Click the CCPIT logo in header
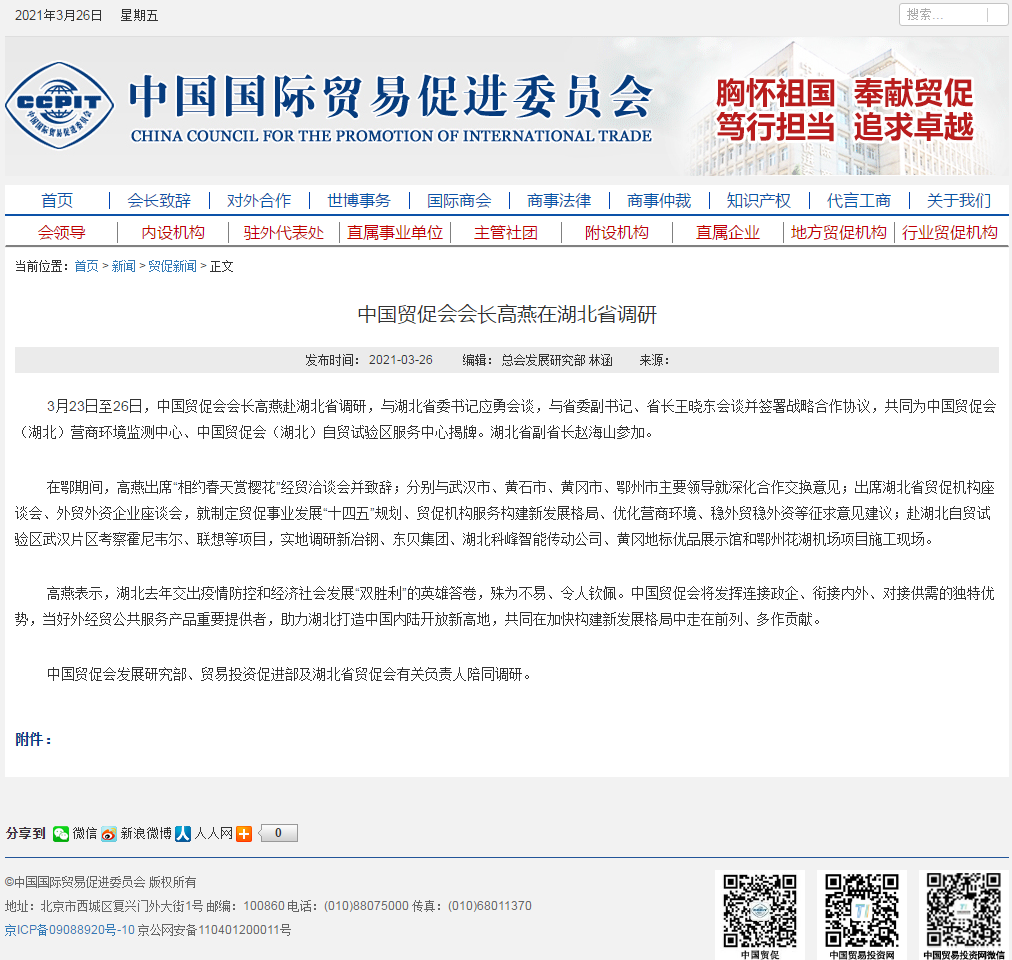This screenshot has height=960, width=1012. pyautogui.click(x=60, y=105)
